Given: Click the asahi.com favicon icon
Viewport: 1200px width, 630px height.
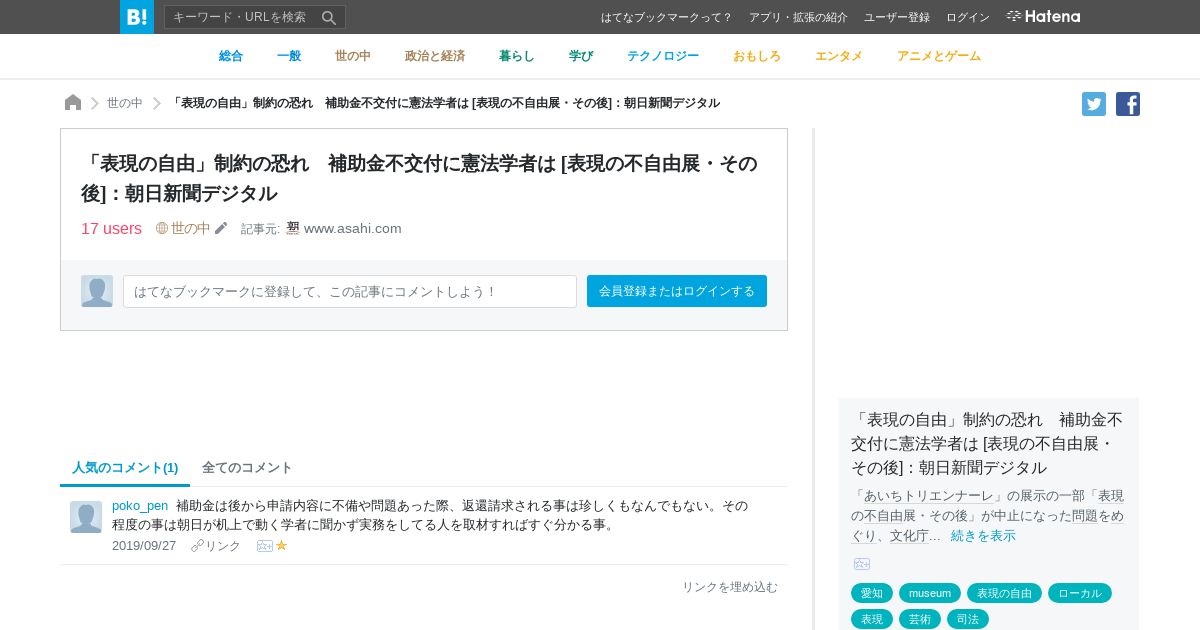Looking at the screenshot, I should click(293, 228).
